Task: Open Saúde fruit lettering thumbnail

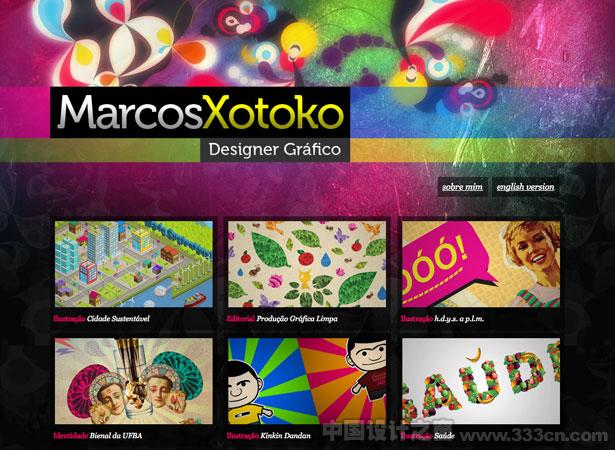Action: point(481,381)
